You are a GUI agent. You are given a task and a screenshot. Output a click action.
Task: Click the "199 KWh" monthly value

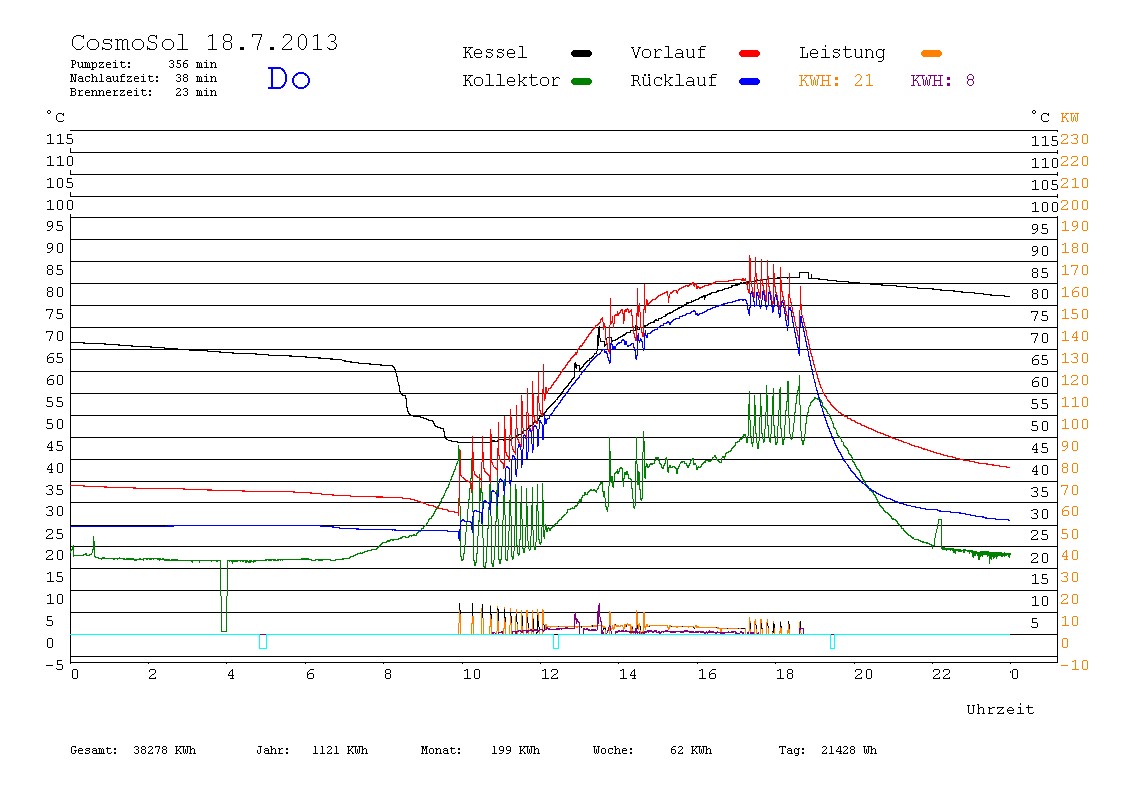[515, 750]
